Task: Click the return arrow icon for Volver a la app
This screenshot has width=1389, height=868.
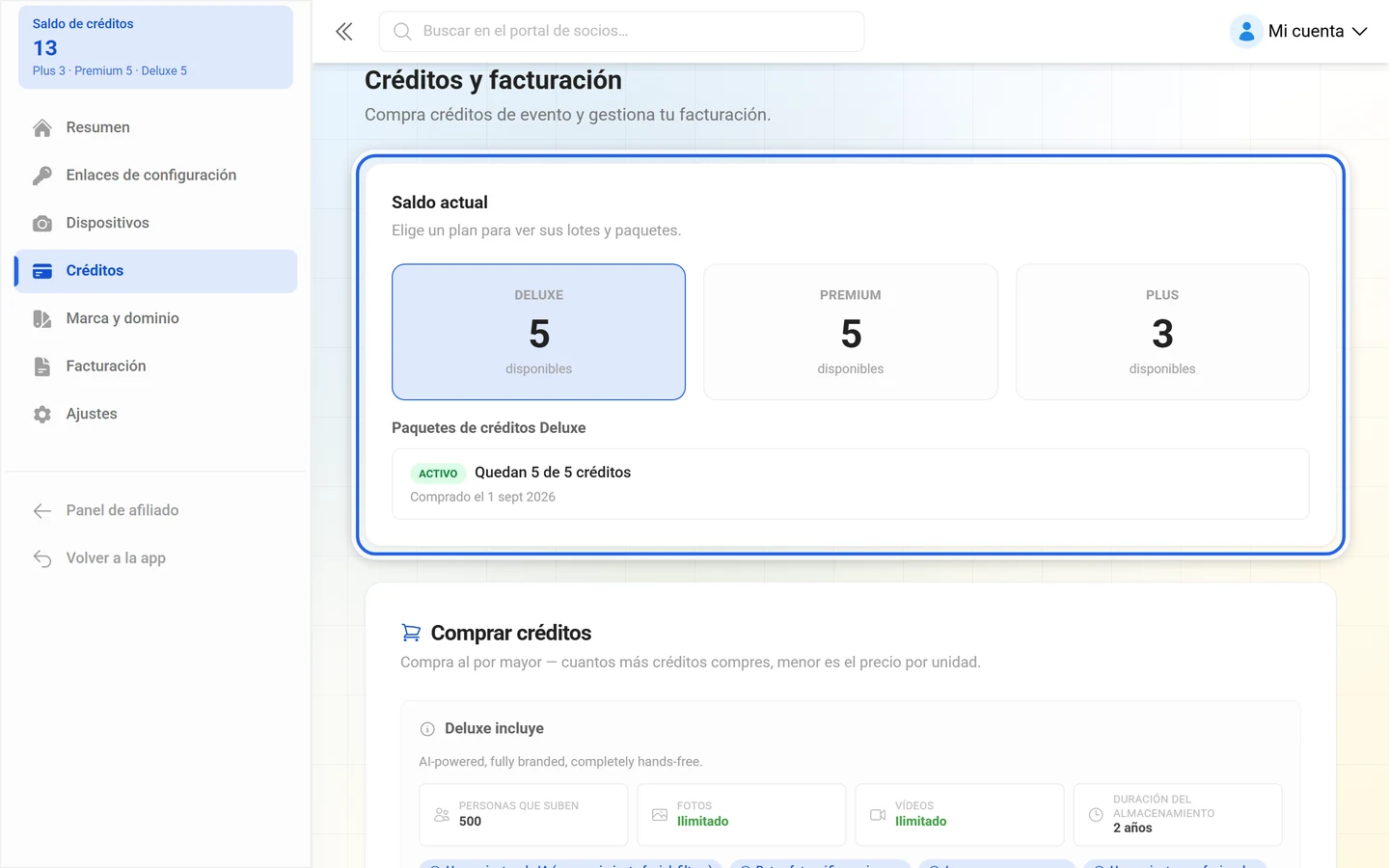Action: click(42, 558)
